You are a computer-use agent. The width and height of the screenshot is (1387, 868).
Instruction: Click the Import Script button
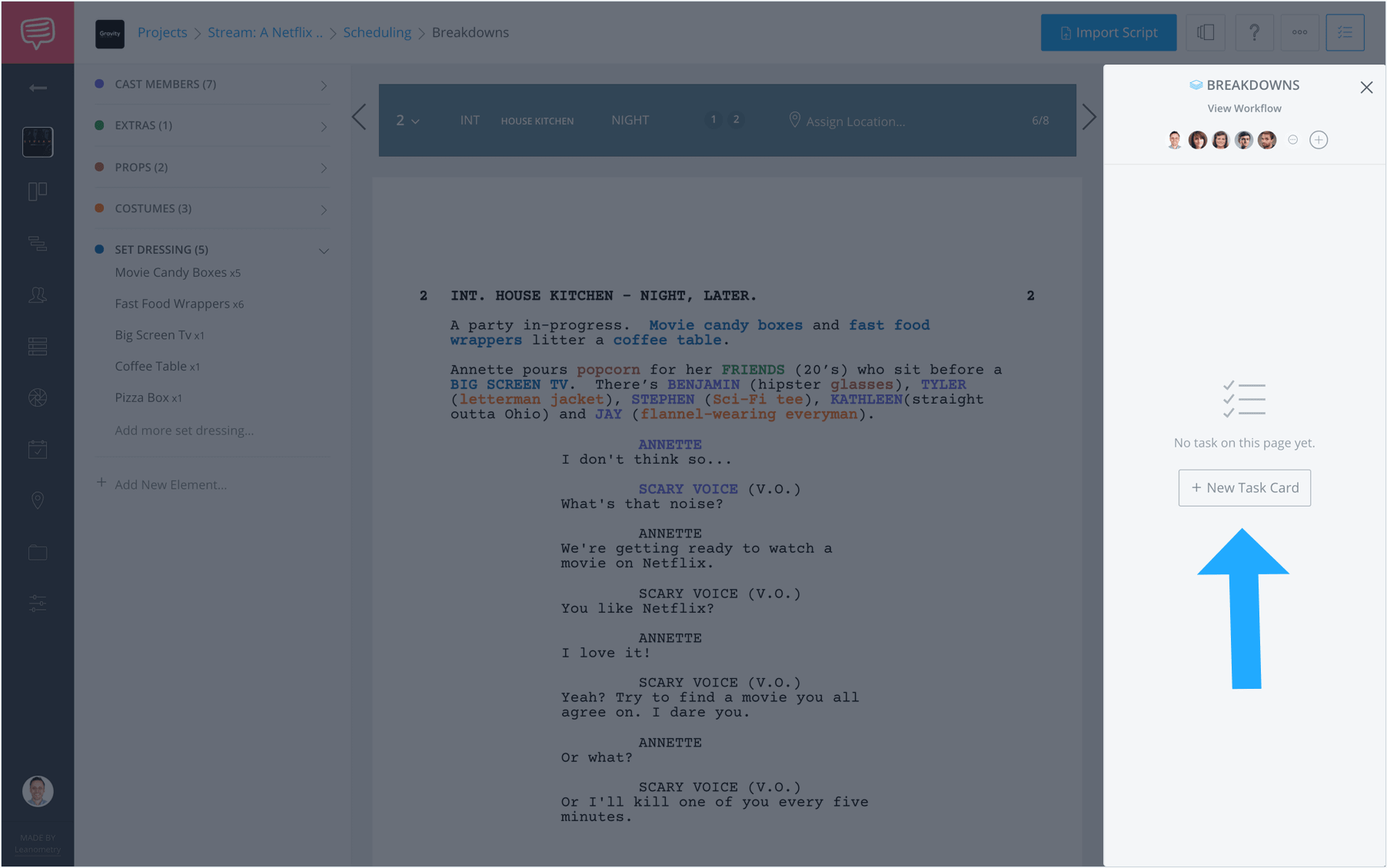tap(1109, 32)
